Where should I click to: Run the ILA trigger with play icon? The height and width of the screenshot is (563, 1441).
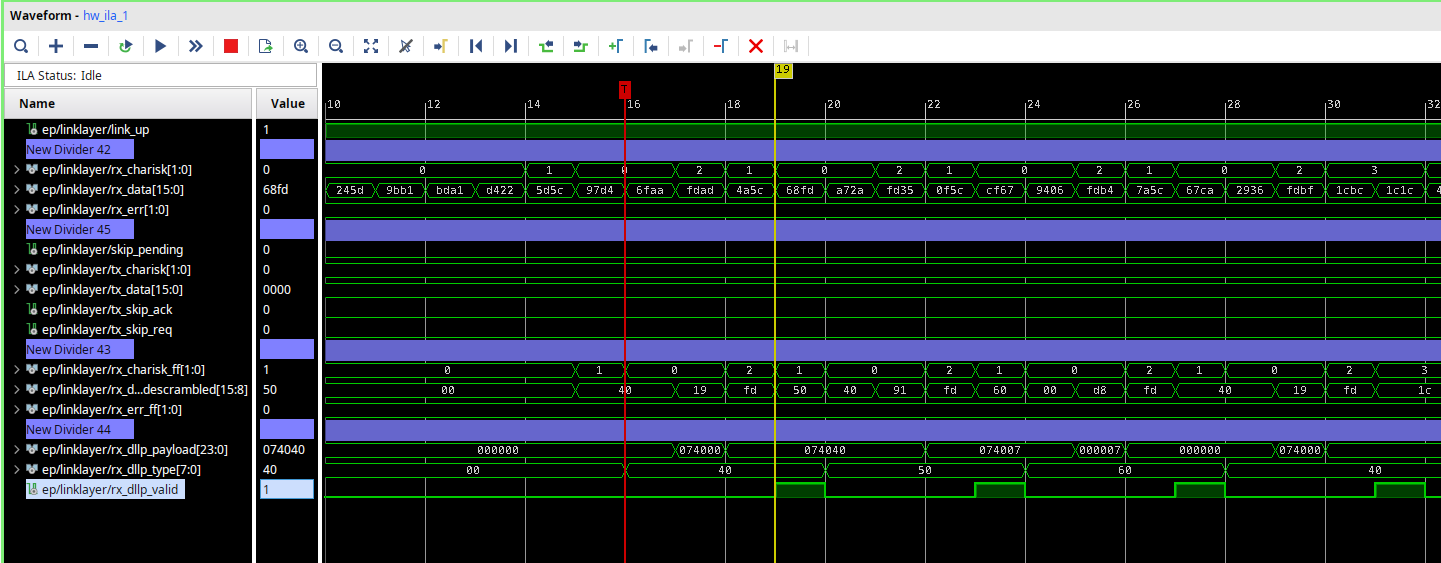160,46
